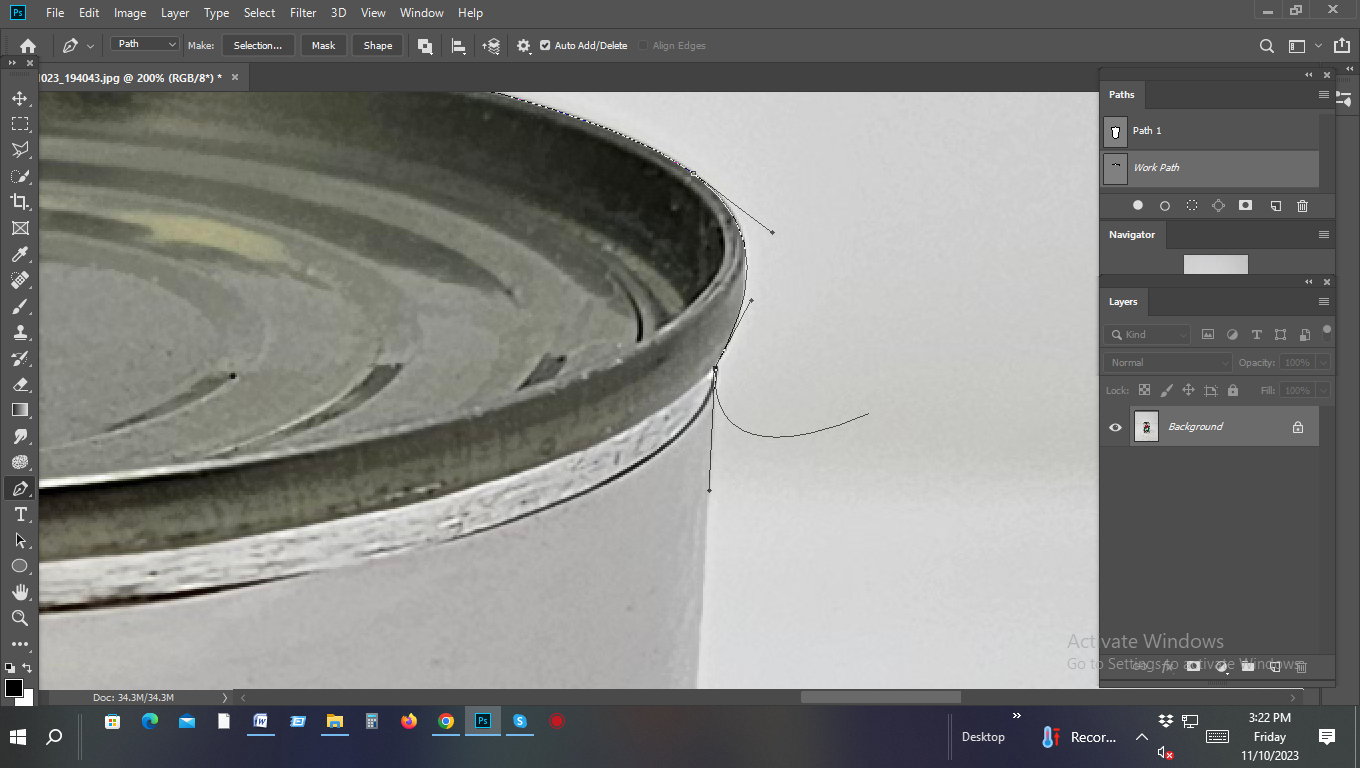Hide the Background layer eye icon

(1116, 427)
